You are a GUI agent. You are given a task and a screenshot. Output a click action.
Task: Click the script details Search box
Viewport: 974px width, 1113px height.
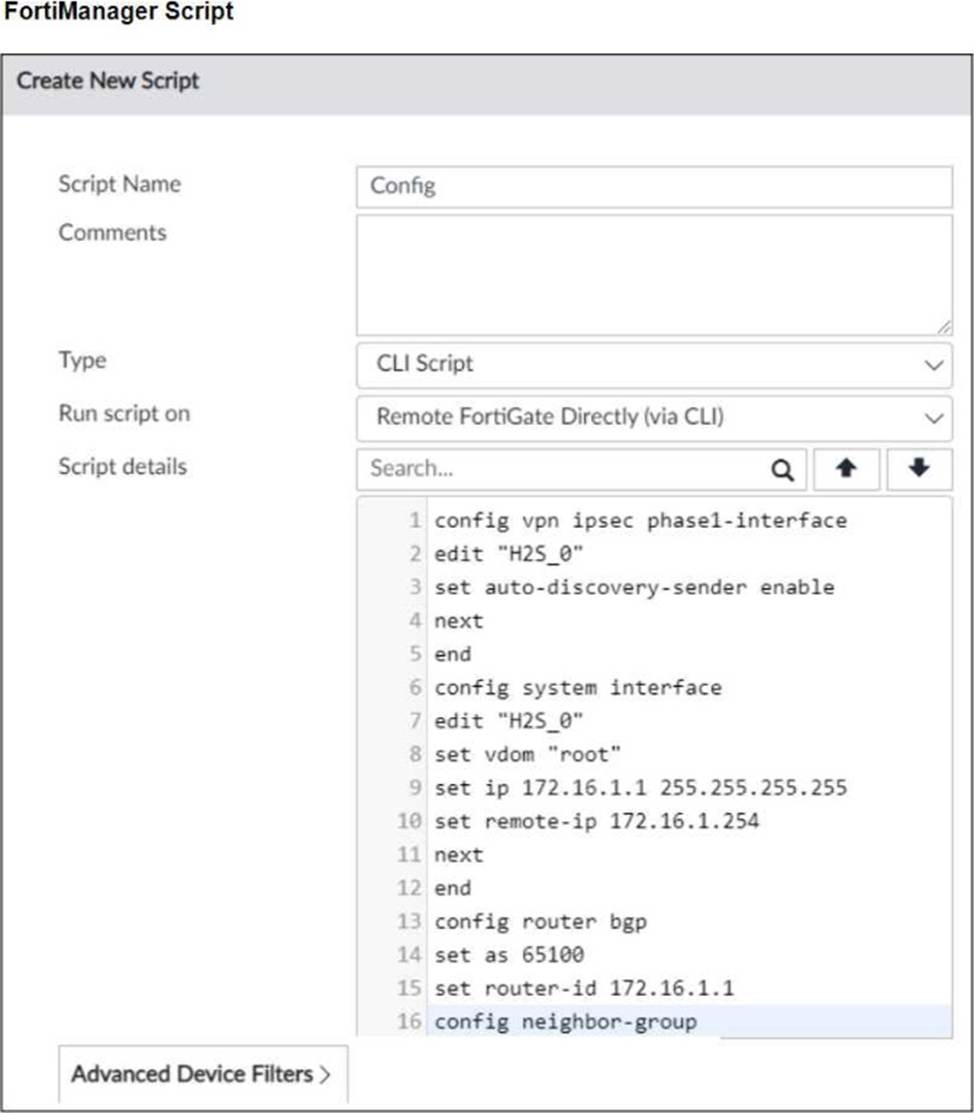tap(581, 469)
